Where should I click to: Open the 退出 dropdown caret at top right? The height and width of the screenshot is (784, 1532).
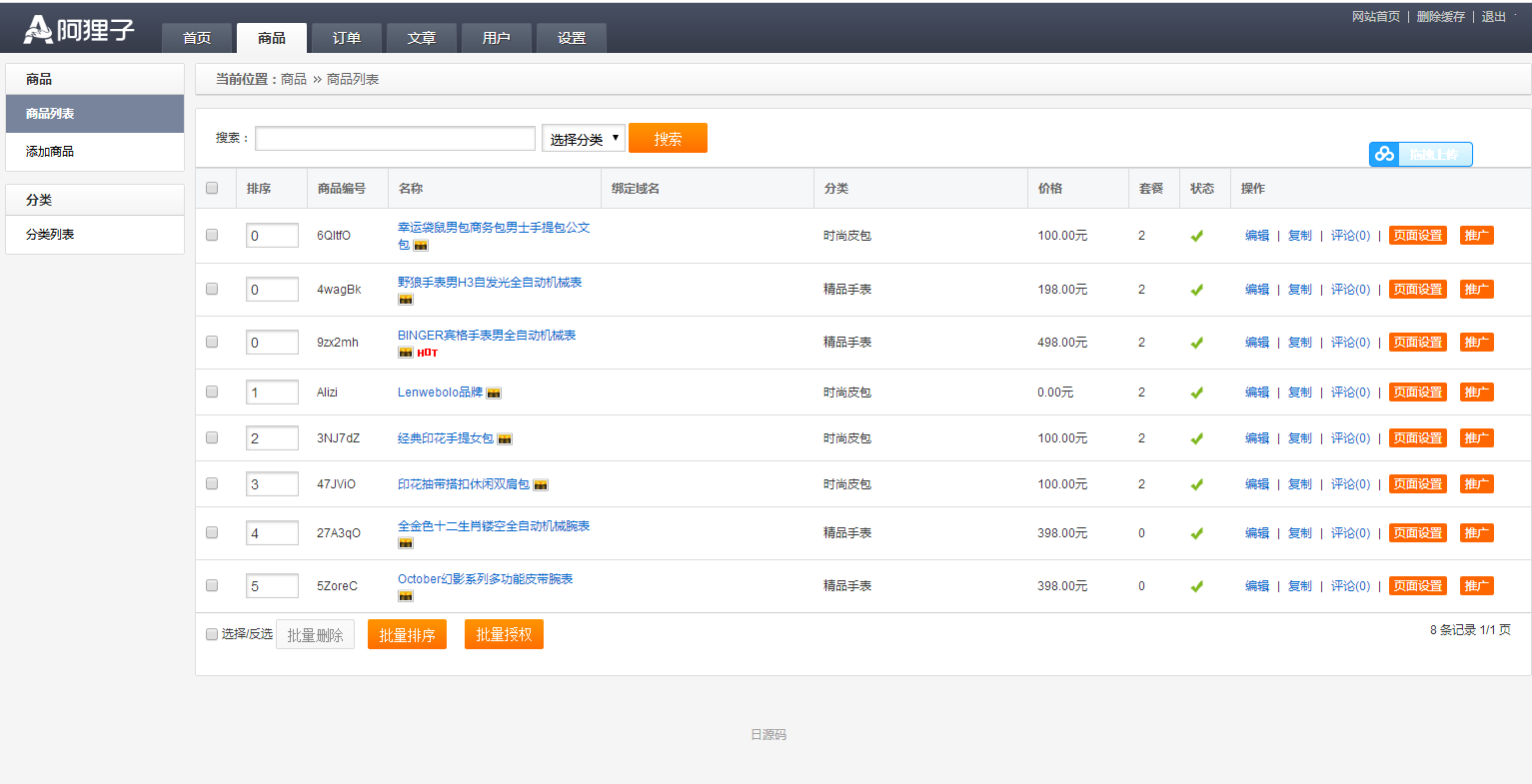click(x=1517, y=15)
